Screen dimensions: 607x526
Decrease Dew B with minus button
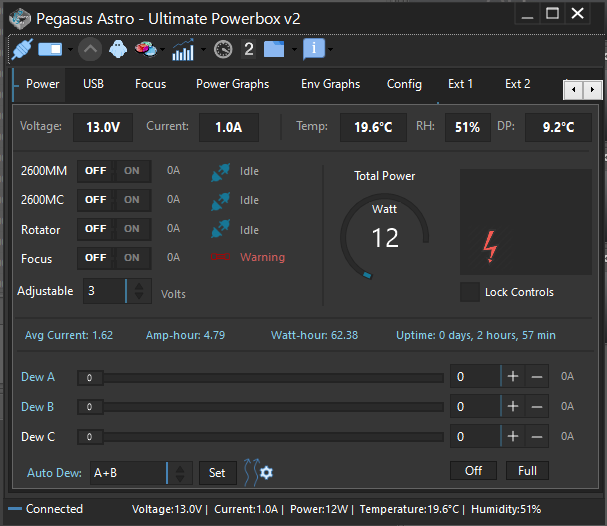coord(537,406)
